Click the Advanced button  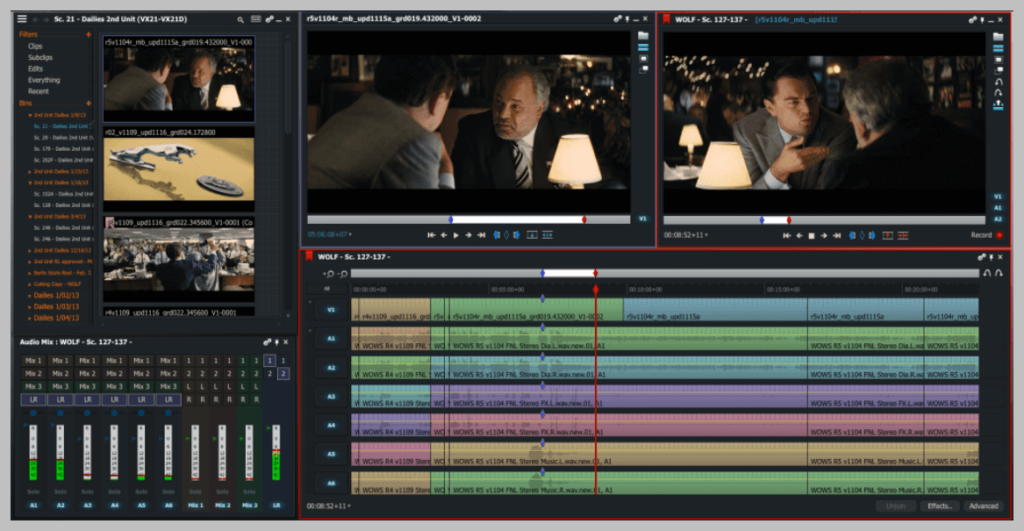tap(984, 506)
